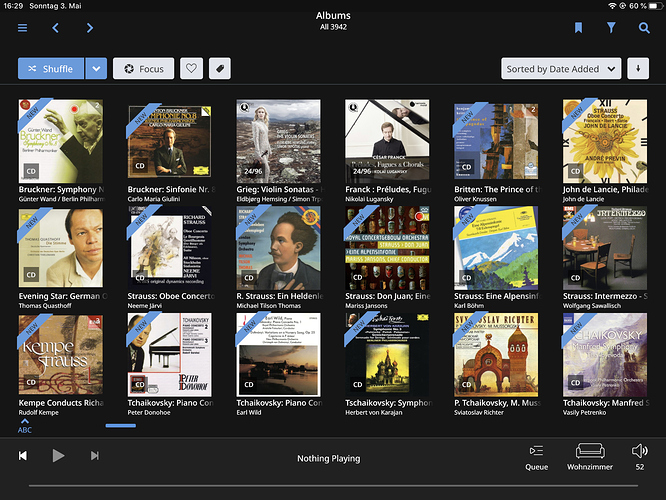Click the 'Nothing Playing' status text
666x500 pixels.
tap(328, 458)
